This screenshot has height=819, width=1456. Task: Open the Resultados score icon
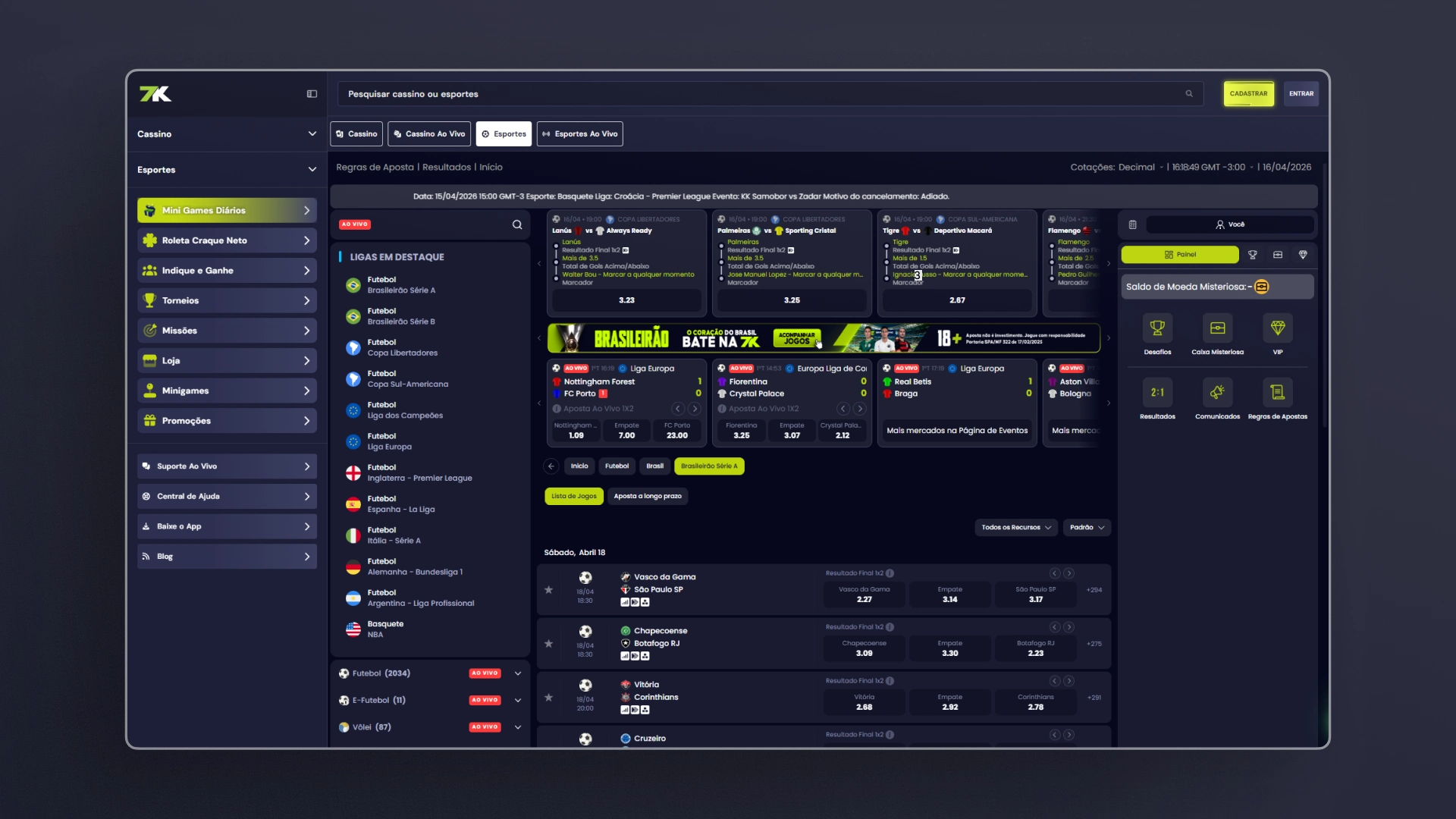click(1157, 393)
